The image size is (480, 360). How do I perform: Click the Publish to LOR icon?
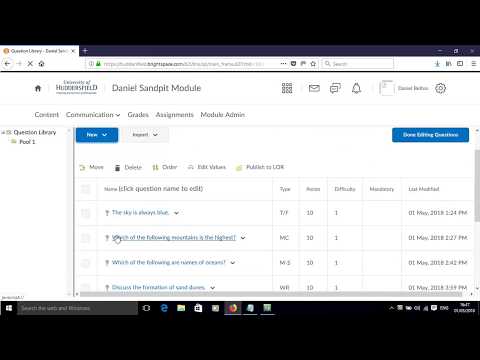(x=239, y=167)
